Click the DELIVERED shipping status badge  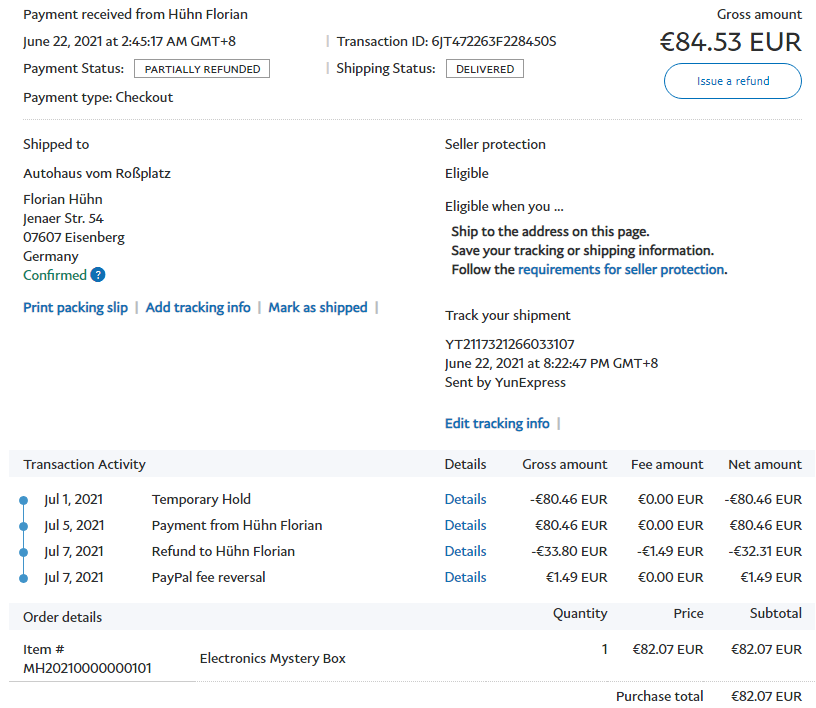[484, 69]
